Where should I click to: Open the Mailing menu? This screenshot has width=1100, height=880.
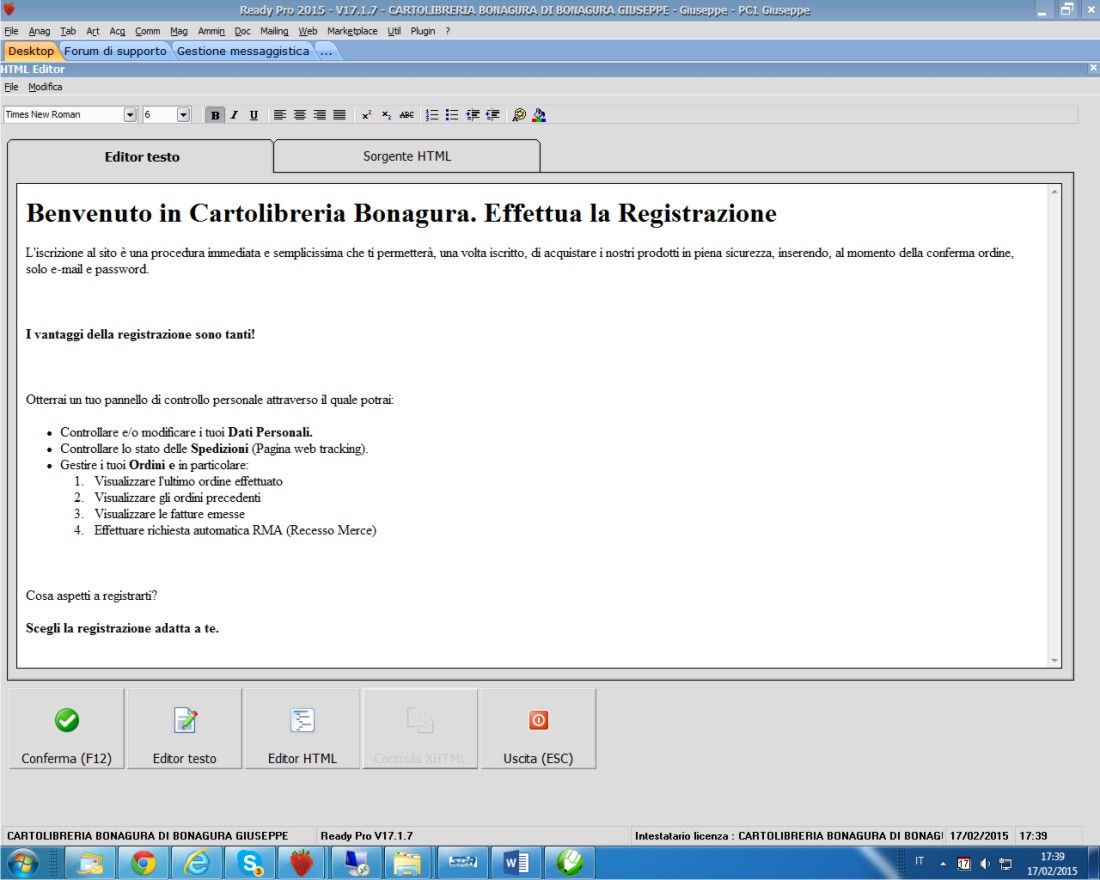[x=274, y=31]
